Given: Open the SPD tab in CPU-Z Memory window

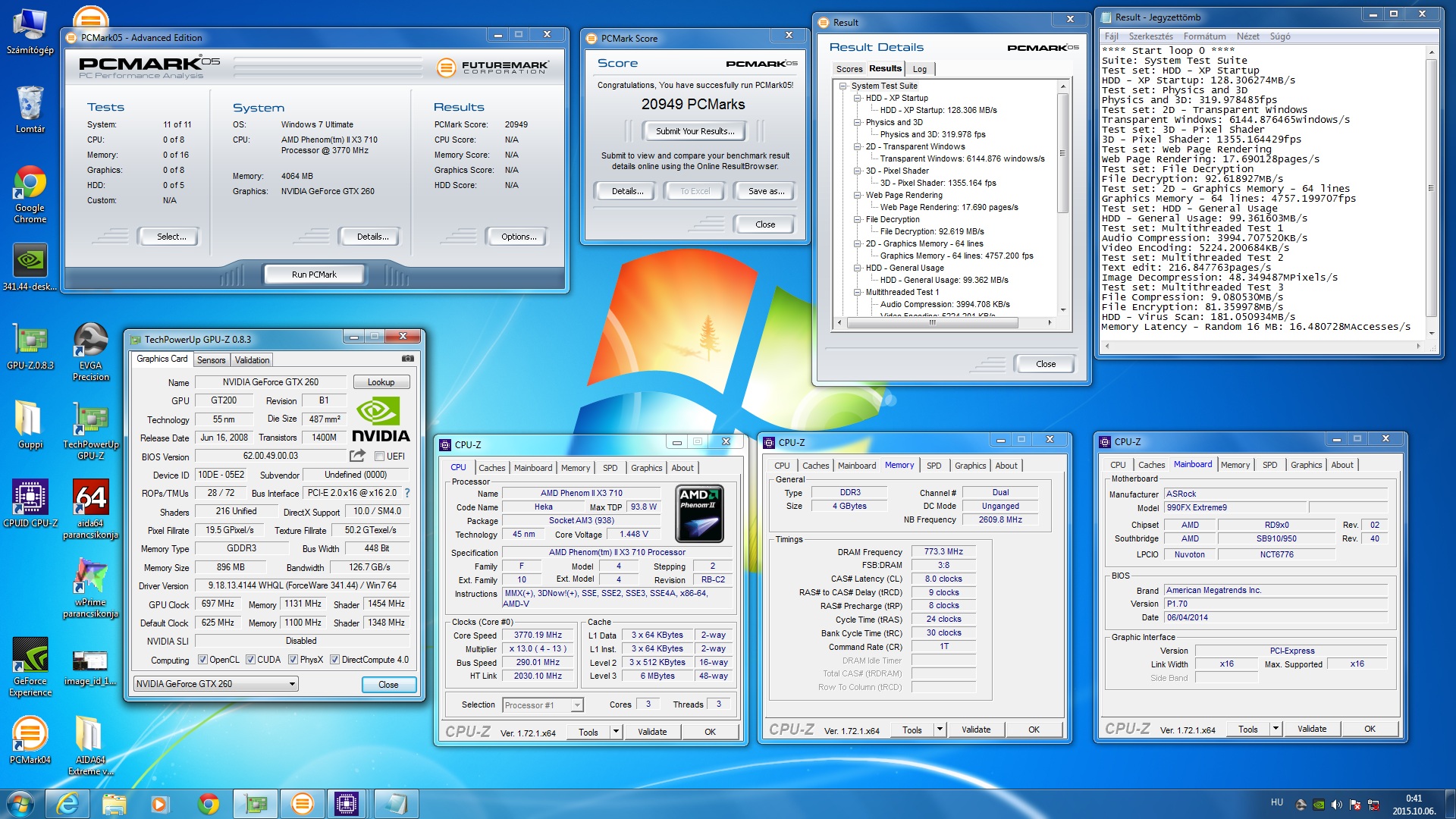Looking at the screenshot, I should click(934, 466).
